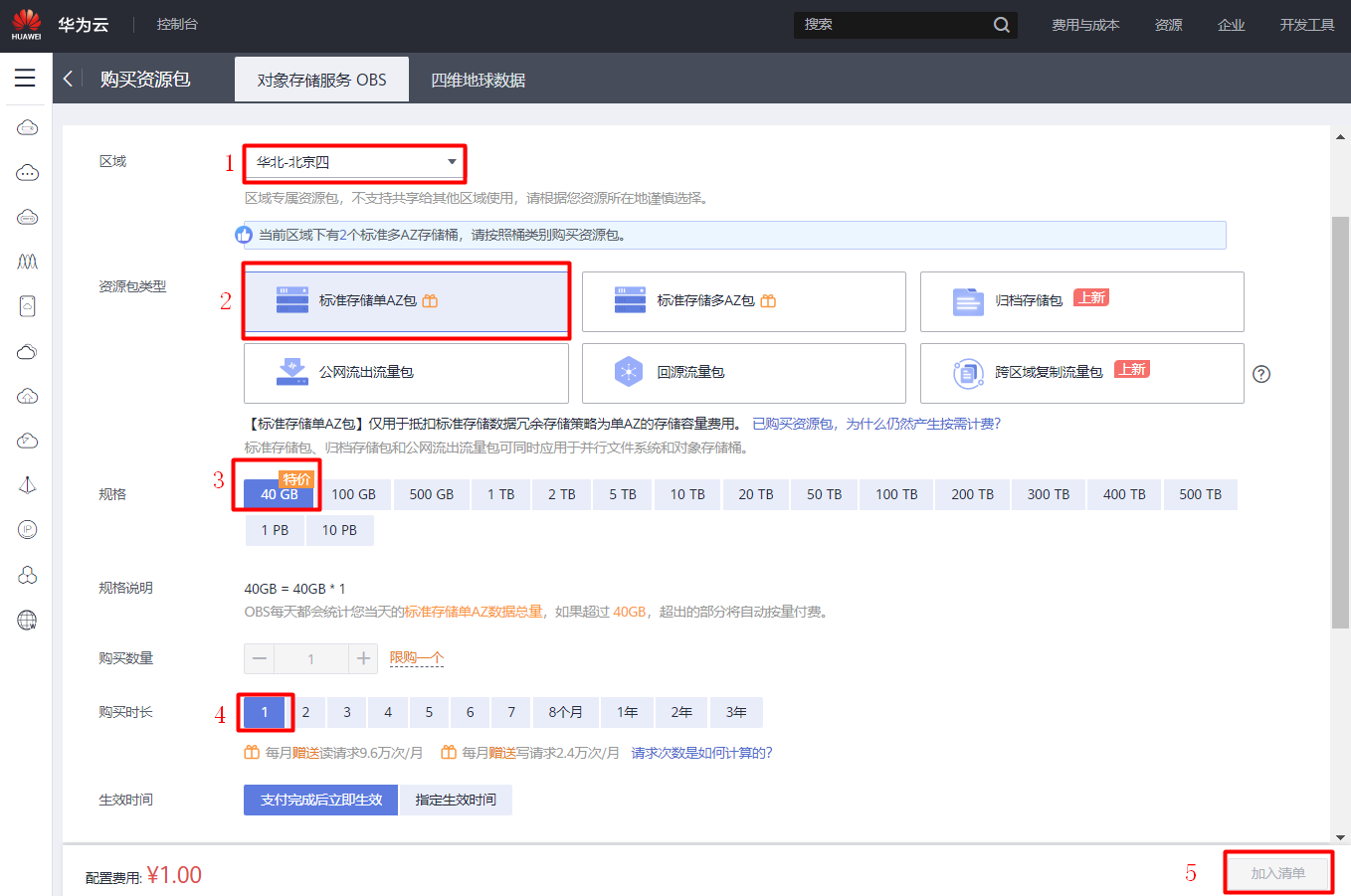The height and width of the screenshot is (896, 1351).
Task: Click the thumbs-up icon in the notice bar
Action: (244, 235)
